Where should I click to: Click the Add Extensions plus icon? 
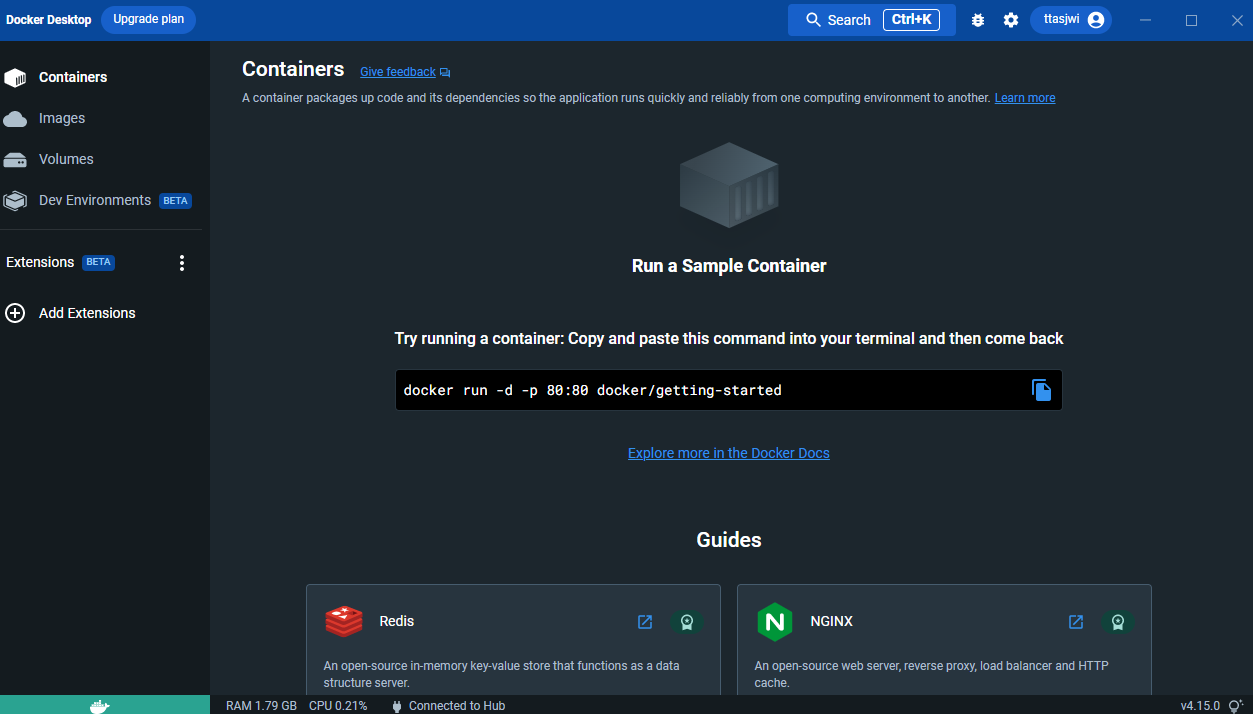(15, 313)
